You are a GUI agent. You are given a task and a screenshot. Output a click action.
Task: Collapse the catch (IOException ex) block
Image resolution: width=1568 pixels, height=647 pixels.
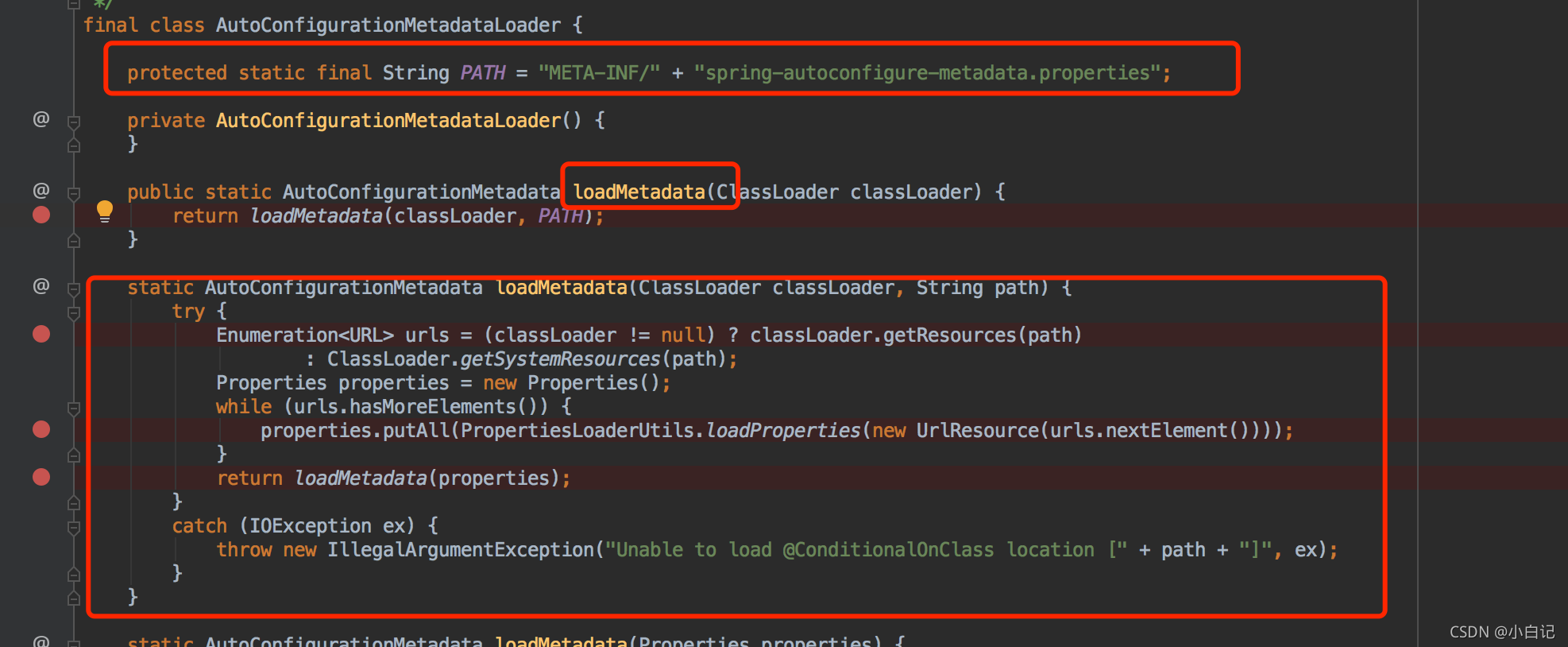[x=74, y=527]
